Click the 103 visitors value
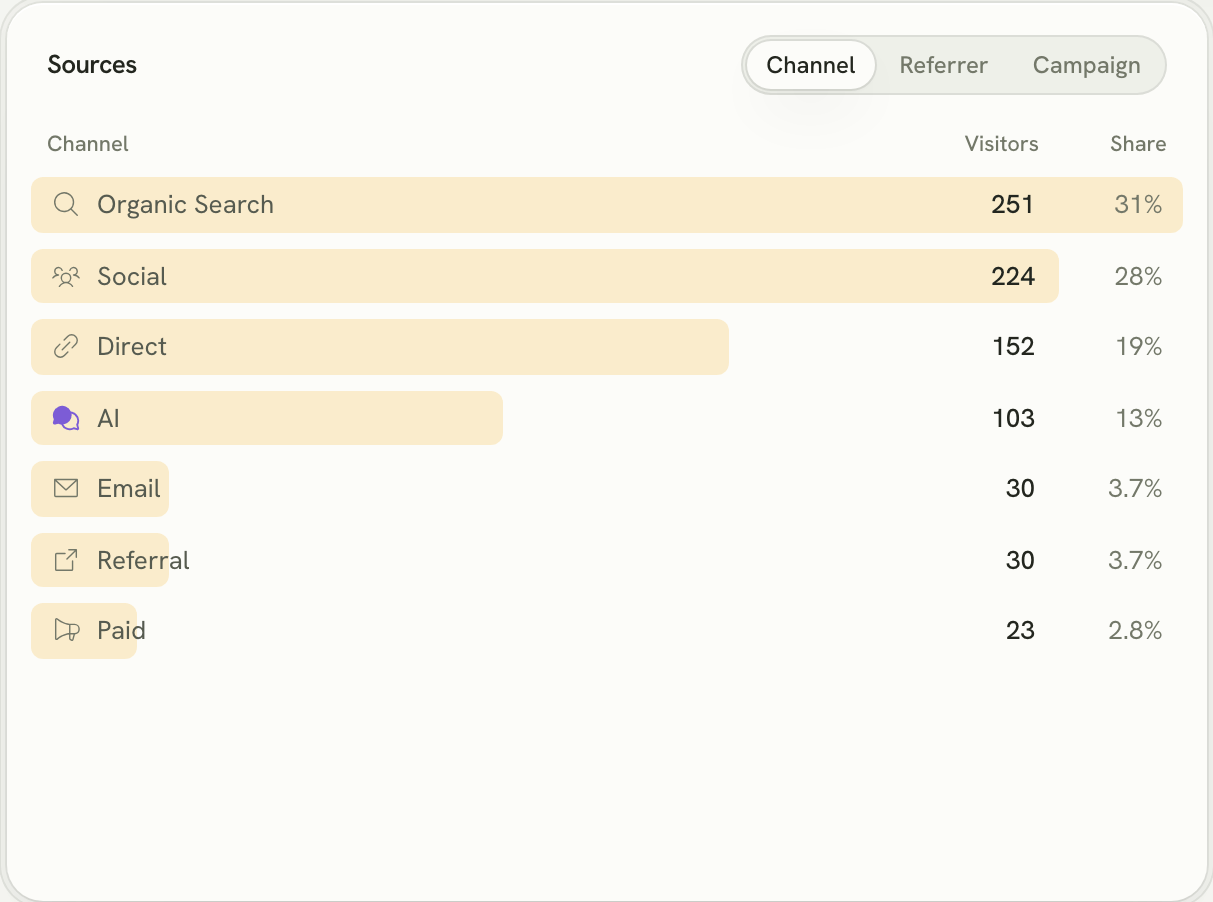1213x902 pixels. [x=1013, y=418]
